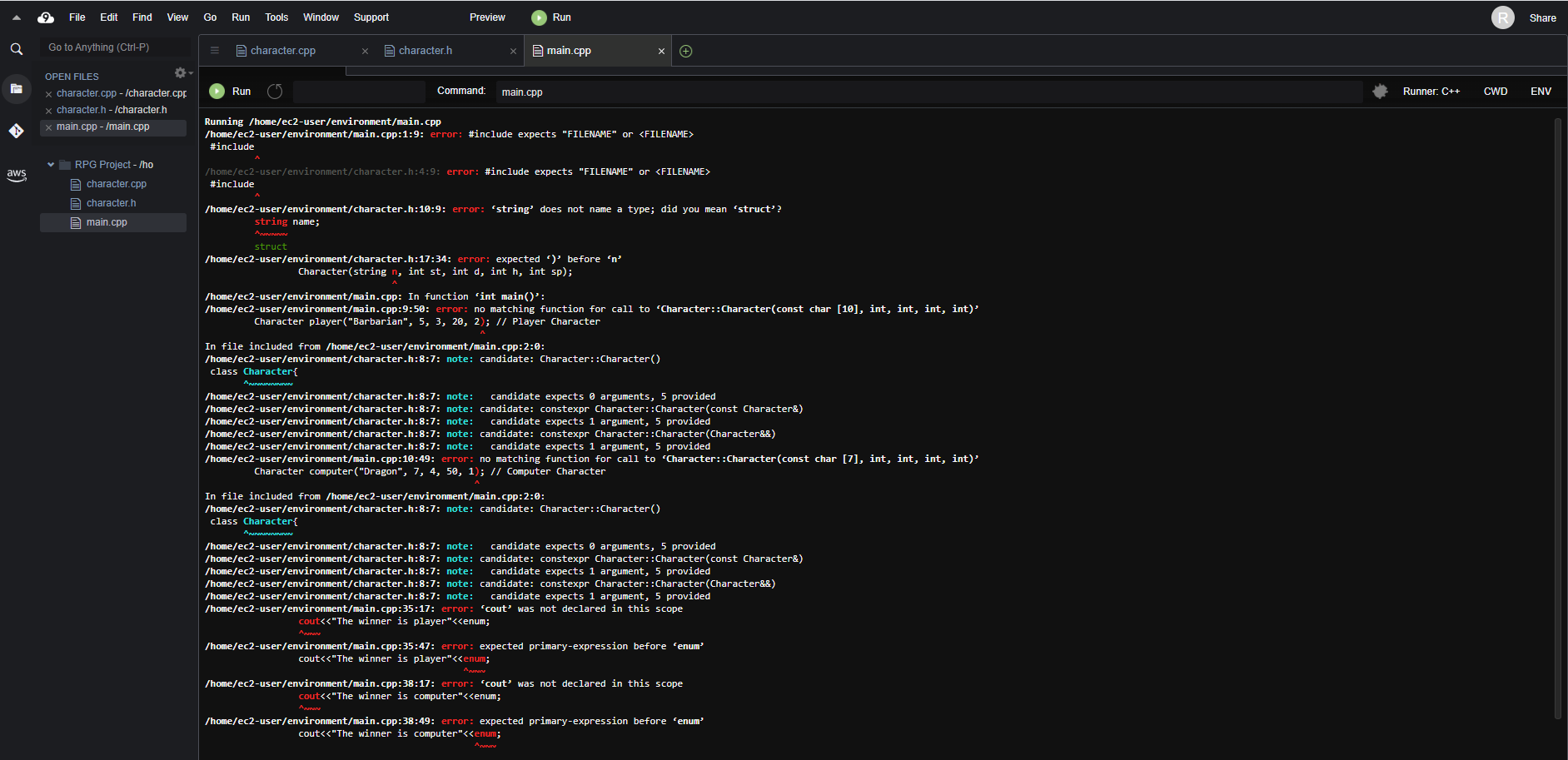Switch to the character.h tab
1568x760 pixels.
point(426,51)
